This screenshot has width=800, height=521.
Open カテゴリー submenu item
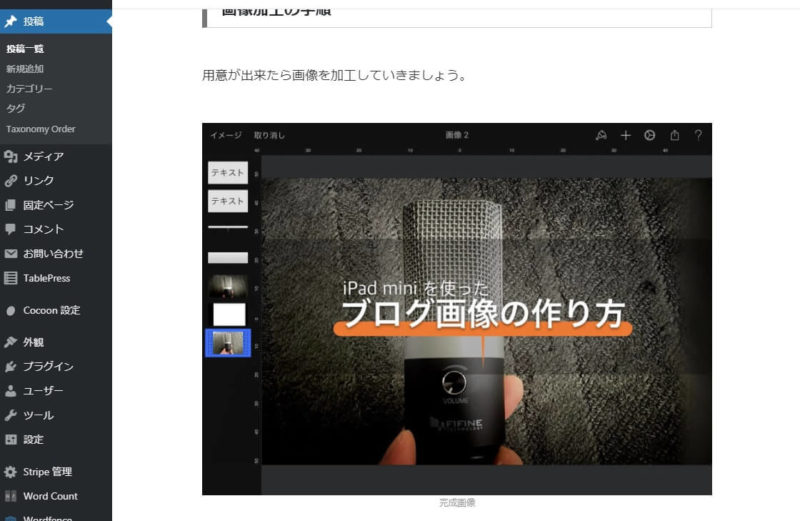click(x=29, y=89)
